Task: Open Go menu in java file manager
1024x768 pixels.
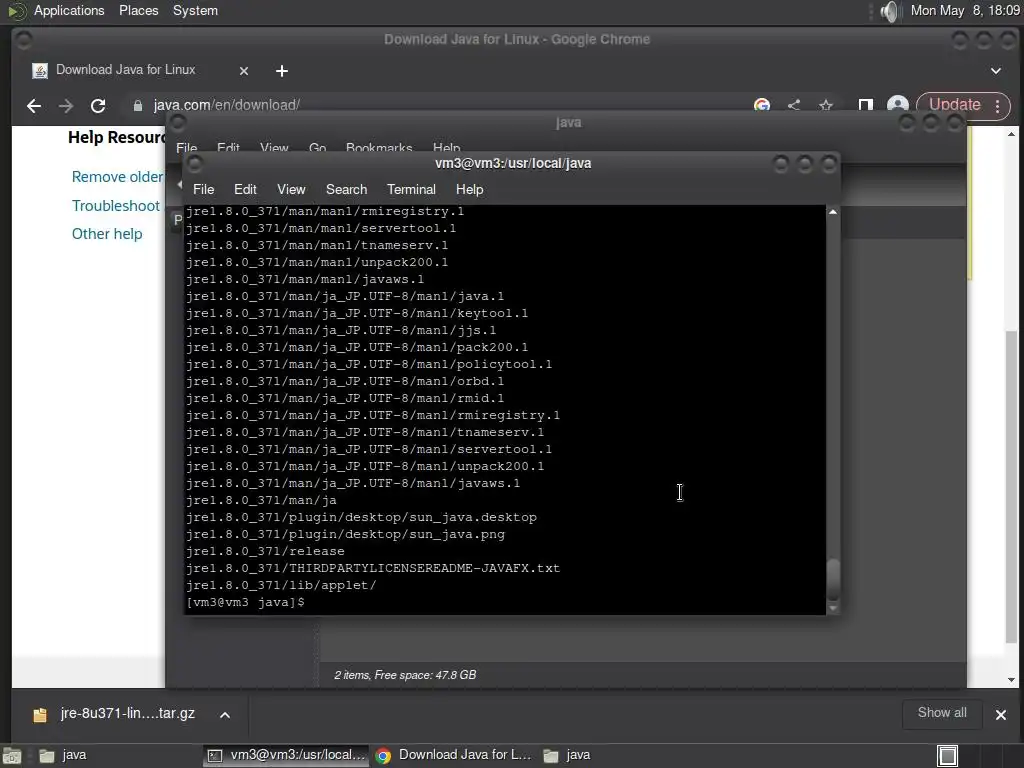Action: point(317,148)
